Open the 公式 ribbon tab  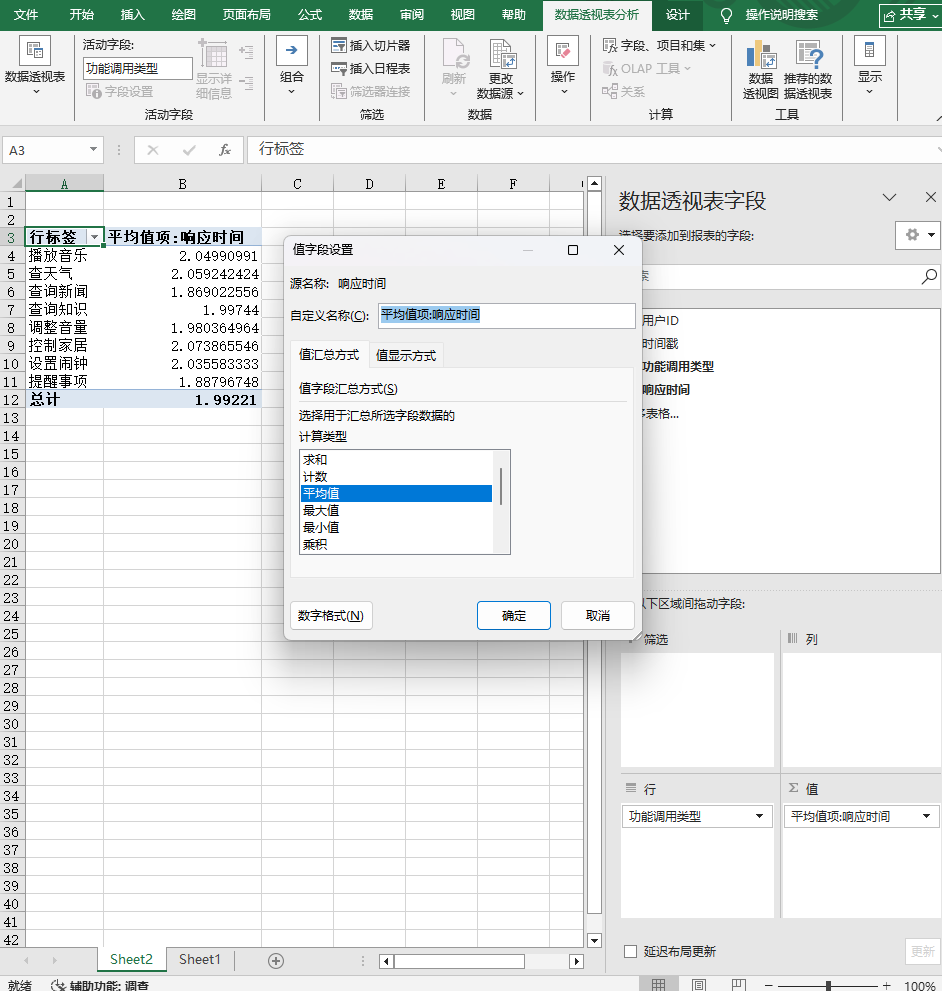click(310, 15)
